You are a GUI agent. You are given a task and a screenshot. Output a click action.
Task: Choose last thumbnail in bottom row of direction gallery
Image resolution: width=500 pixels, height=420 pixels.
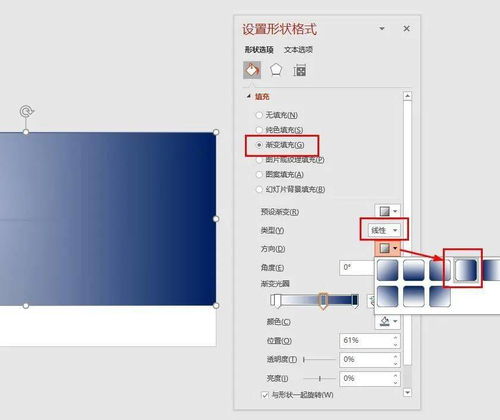click(x=440, y=296)
